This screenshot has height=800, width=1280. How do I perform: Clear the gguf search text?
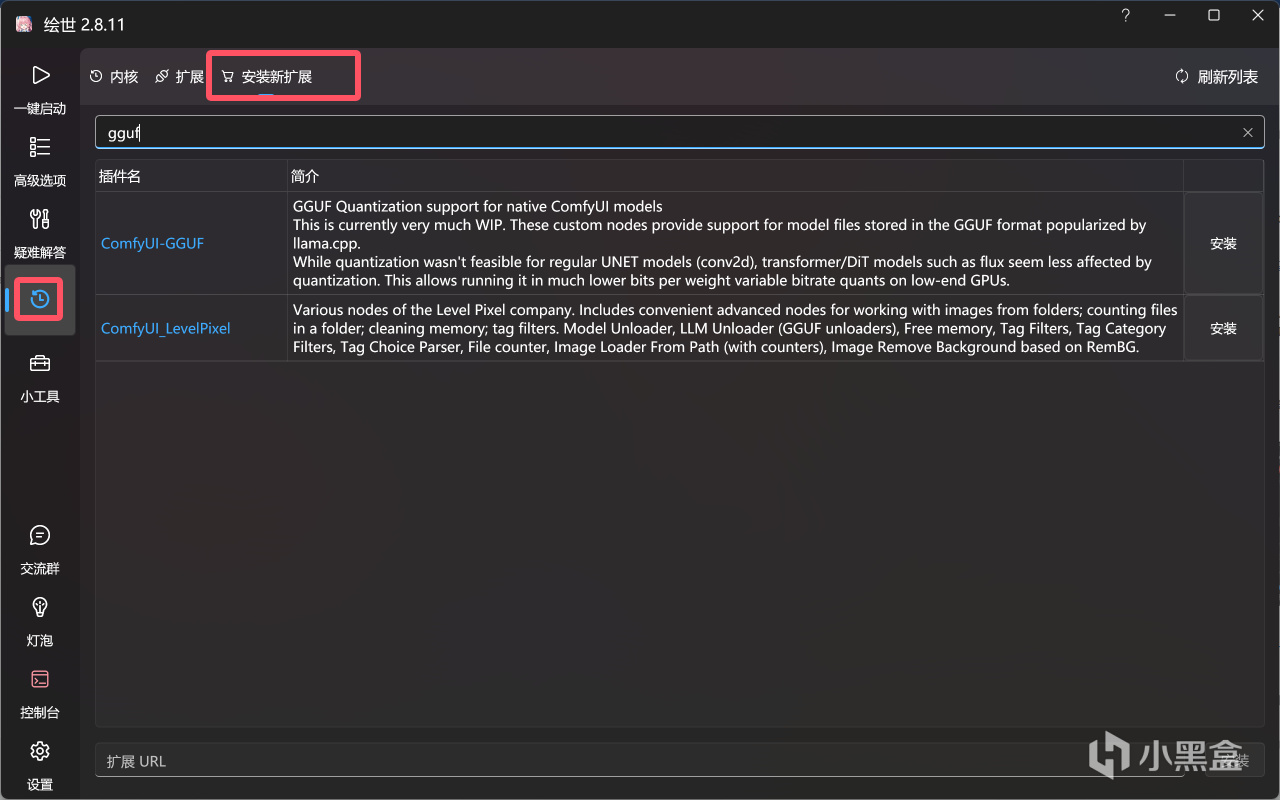coord(1248,132)
